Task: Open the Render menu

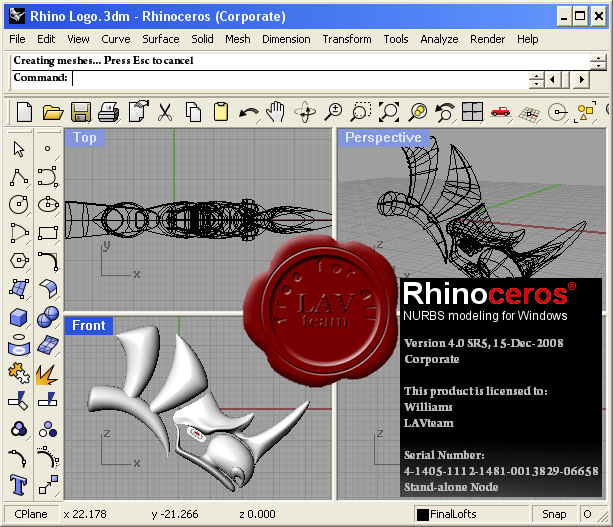Action: [488, 39]
